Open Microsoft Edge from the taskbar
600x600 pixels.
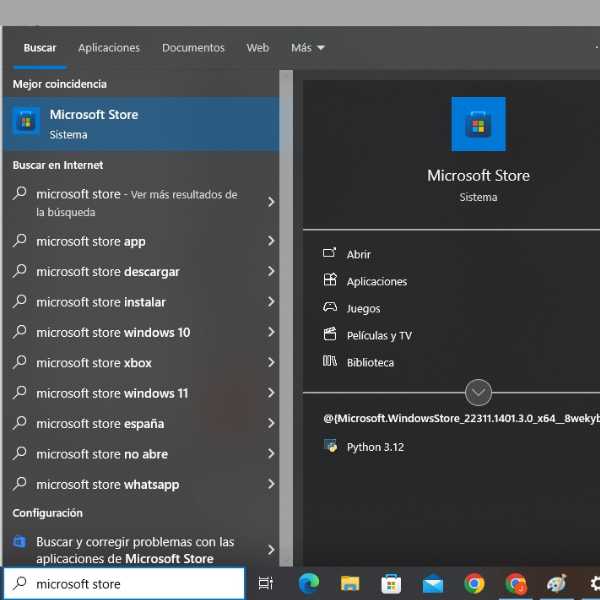coord(309,584)
